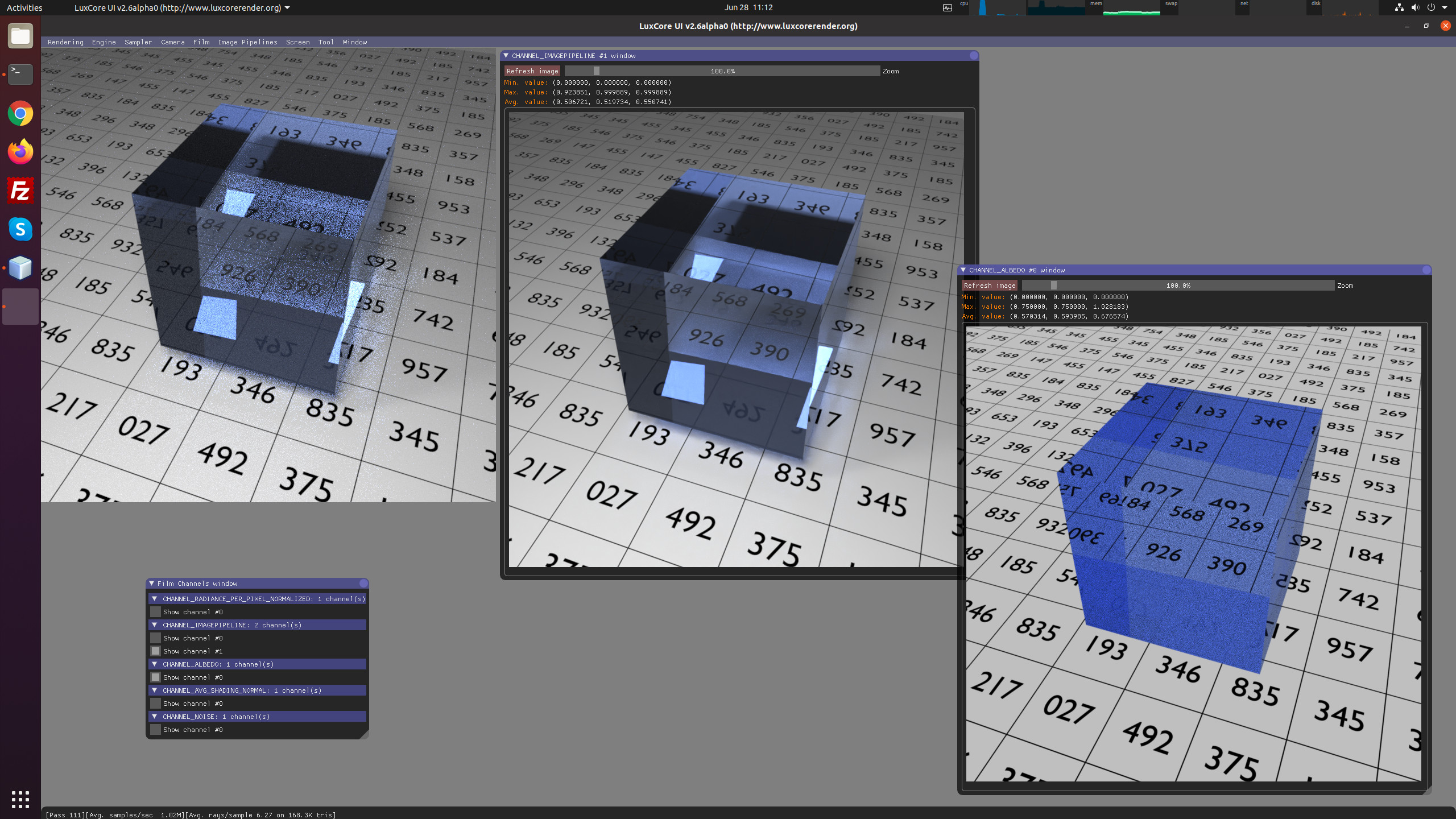Open the Files manager dock icon
1456x819 pixels.
pos(20,36)
